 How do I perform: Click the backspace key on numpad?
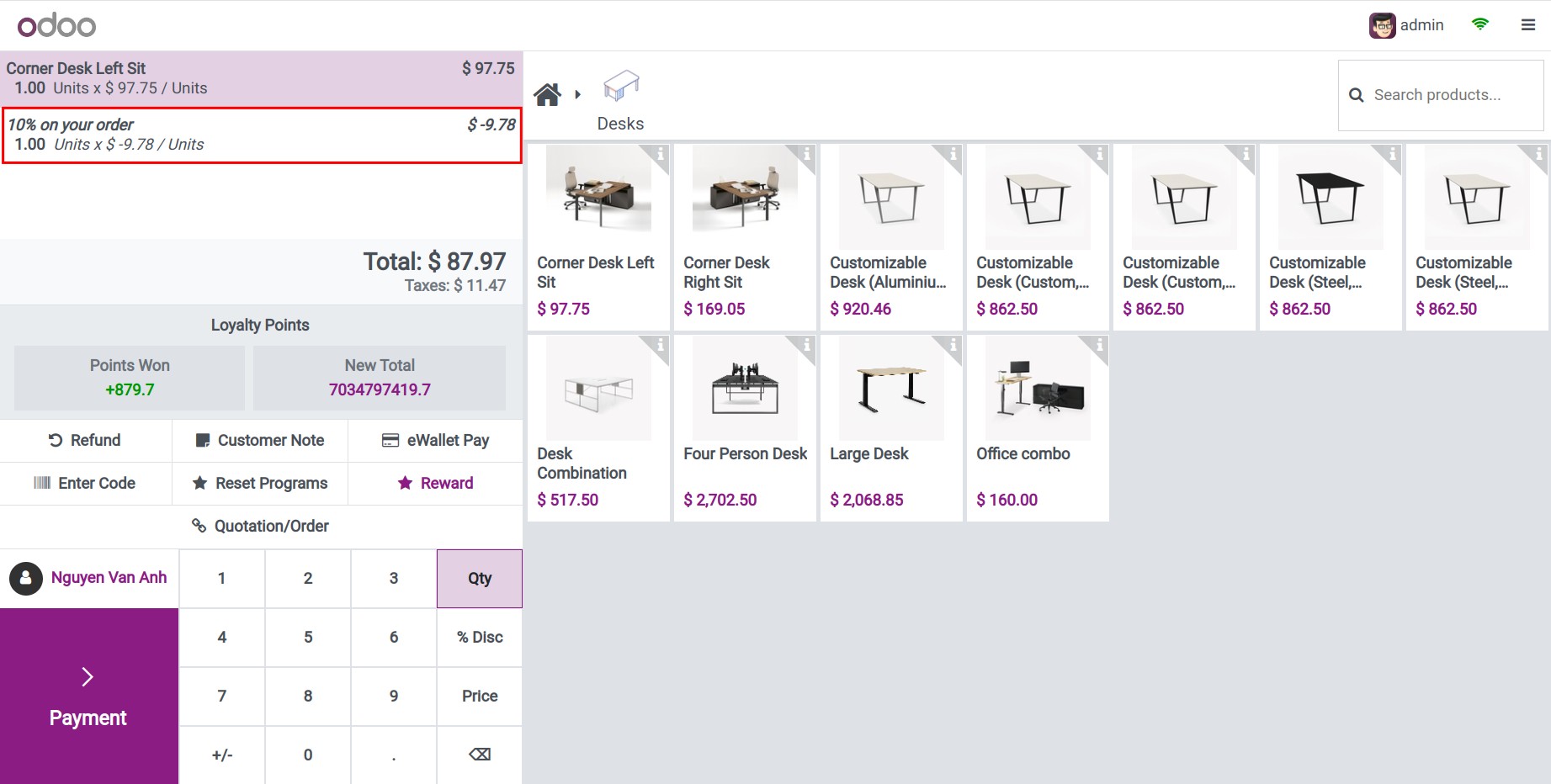480,755
